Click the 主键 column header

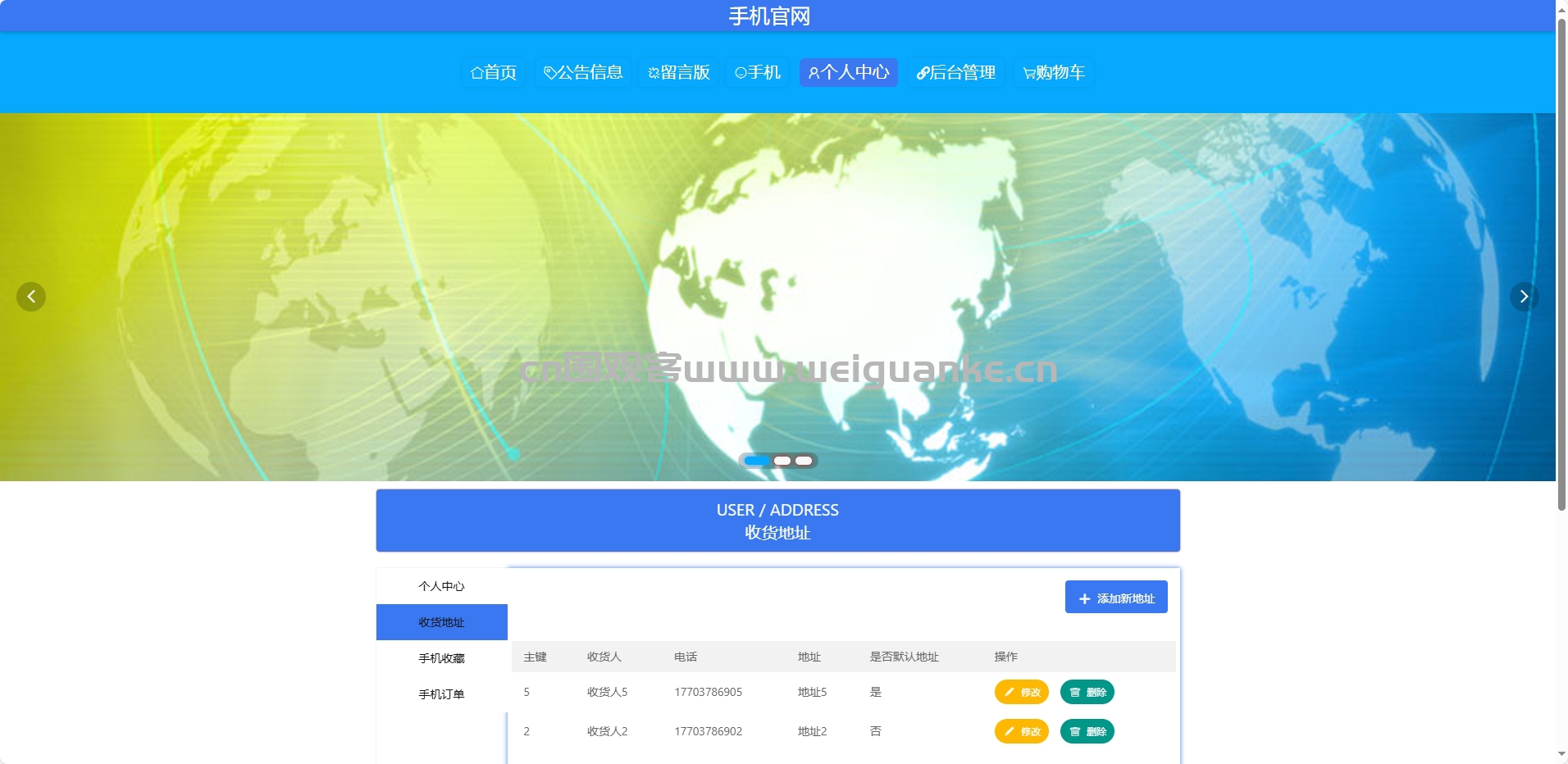(x=535, y=657)
